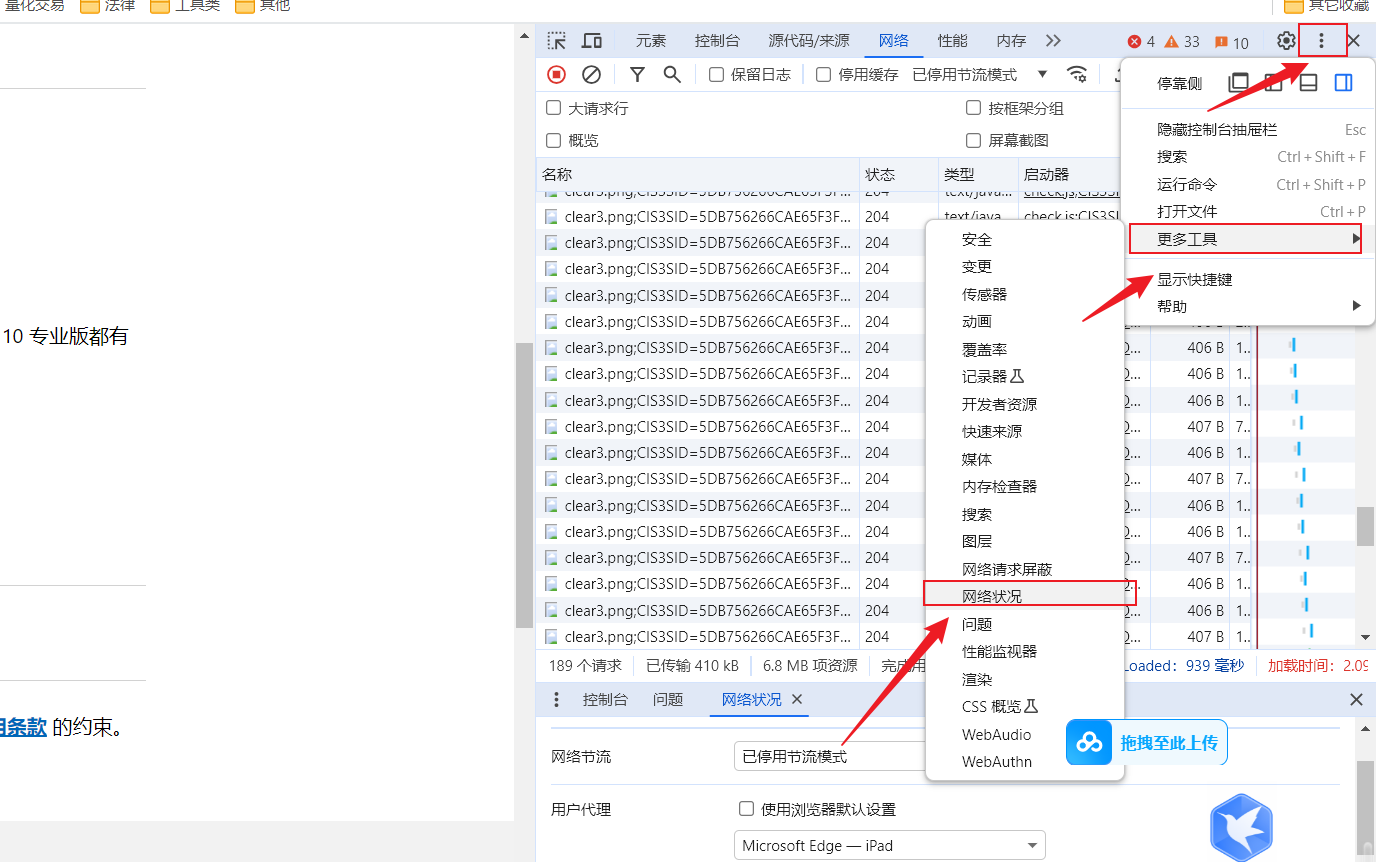Stop recording the network log
The image size is (1376, 862).
point(557,74)
